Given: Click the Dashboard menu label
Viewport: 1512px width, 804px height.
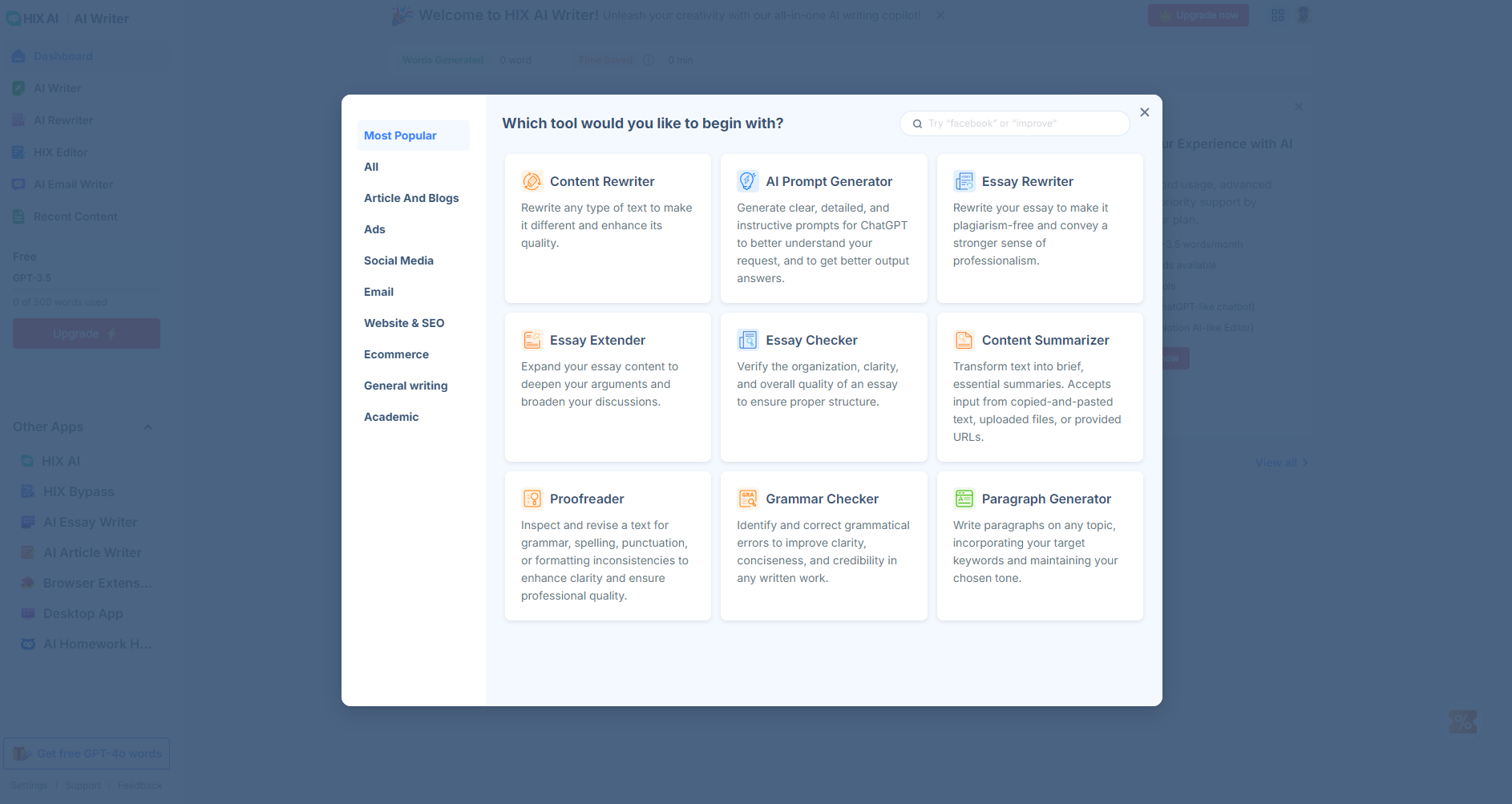Looking at the screenshot, I should coord(63,56).
